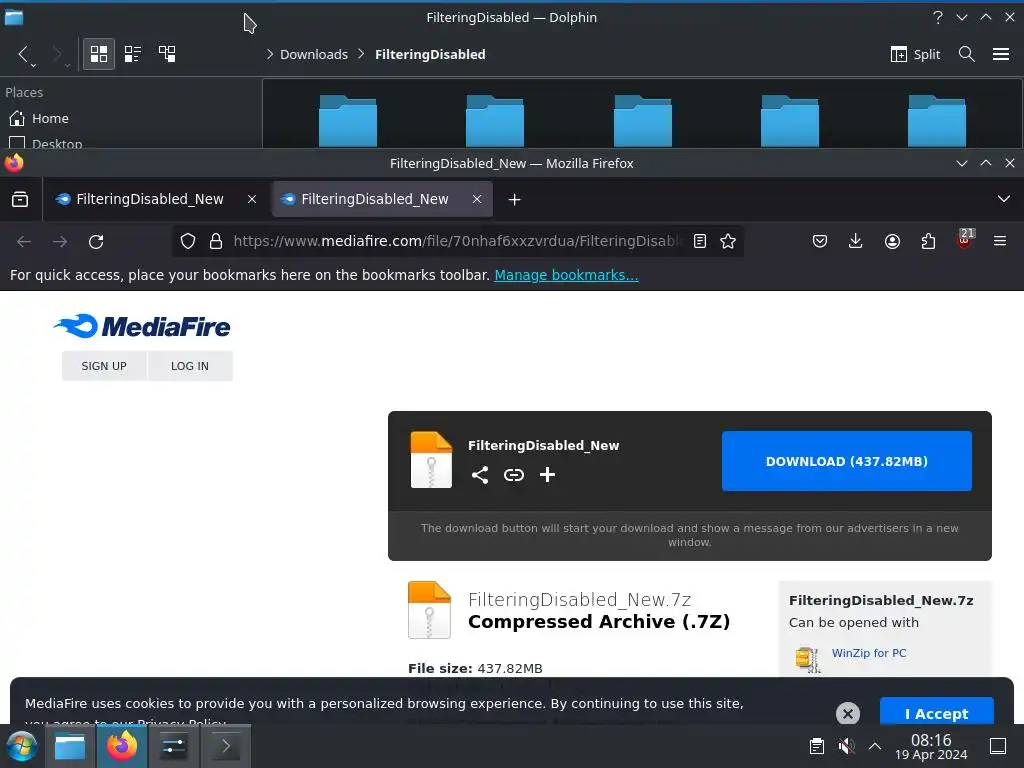This screenshot has width=1024, height=768.
Task: Open a new Firefox tab
Action: 515,199
